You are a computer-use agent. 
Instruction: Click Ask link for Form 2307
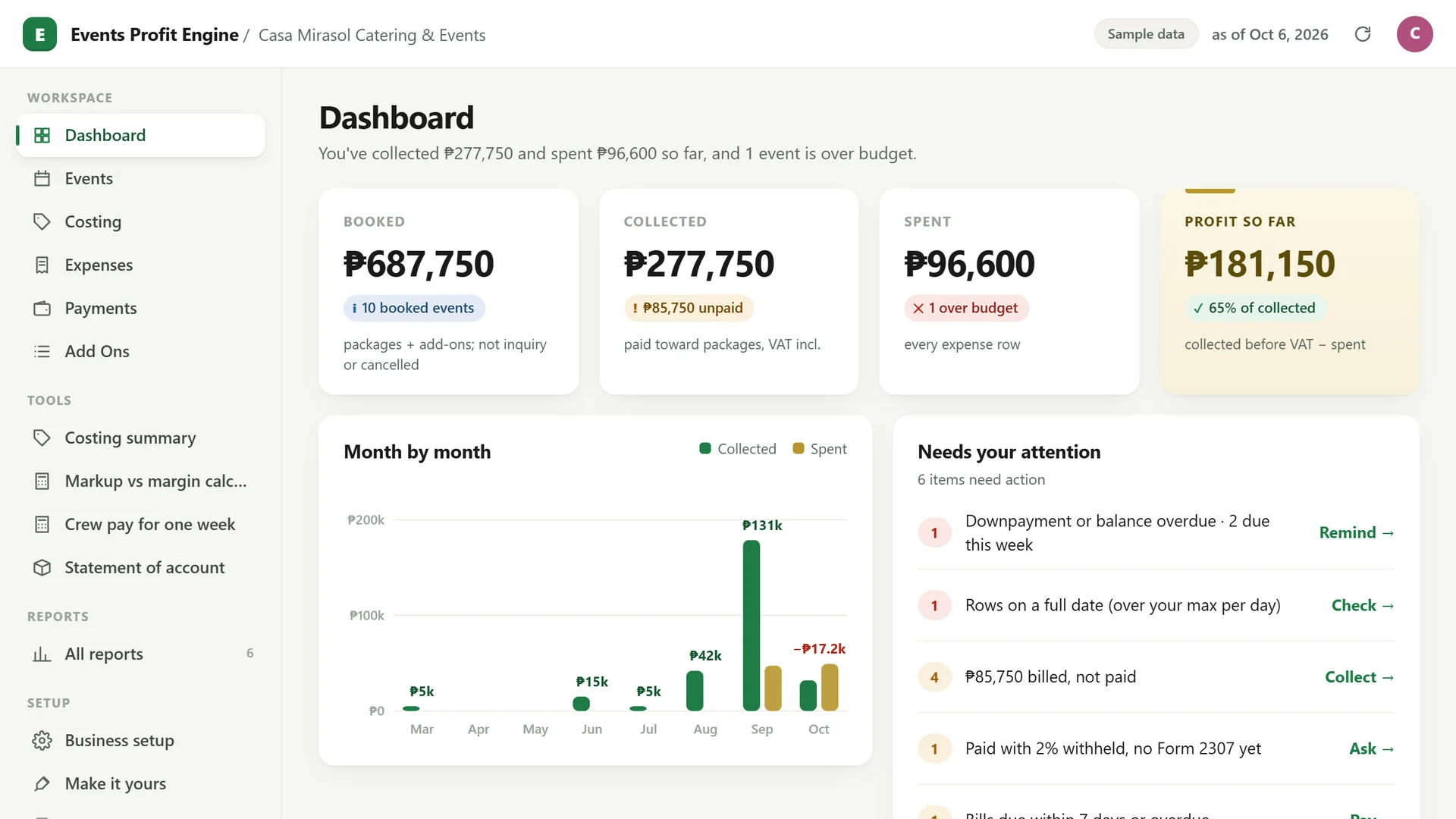coord(1372,748)
